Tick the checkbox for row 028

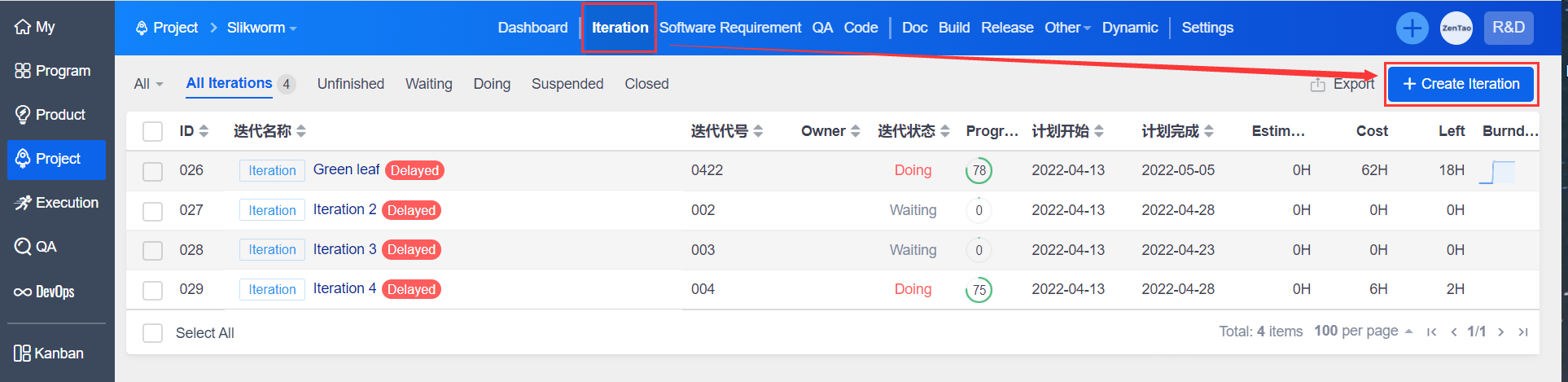point(152,250)
